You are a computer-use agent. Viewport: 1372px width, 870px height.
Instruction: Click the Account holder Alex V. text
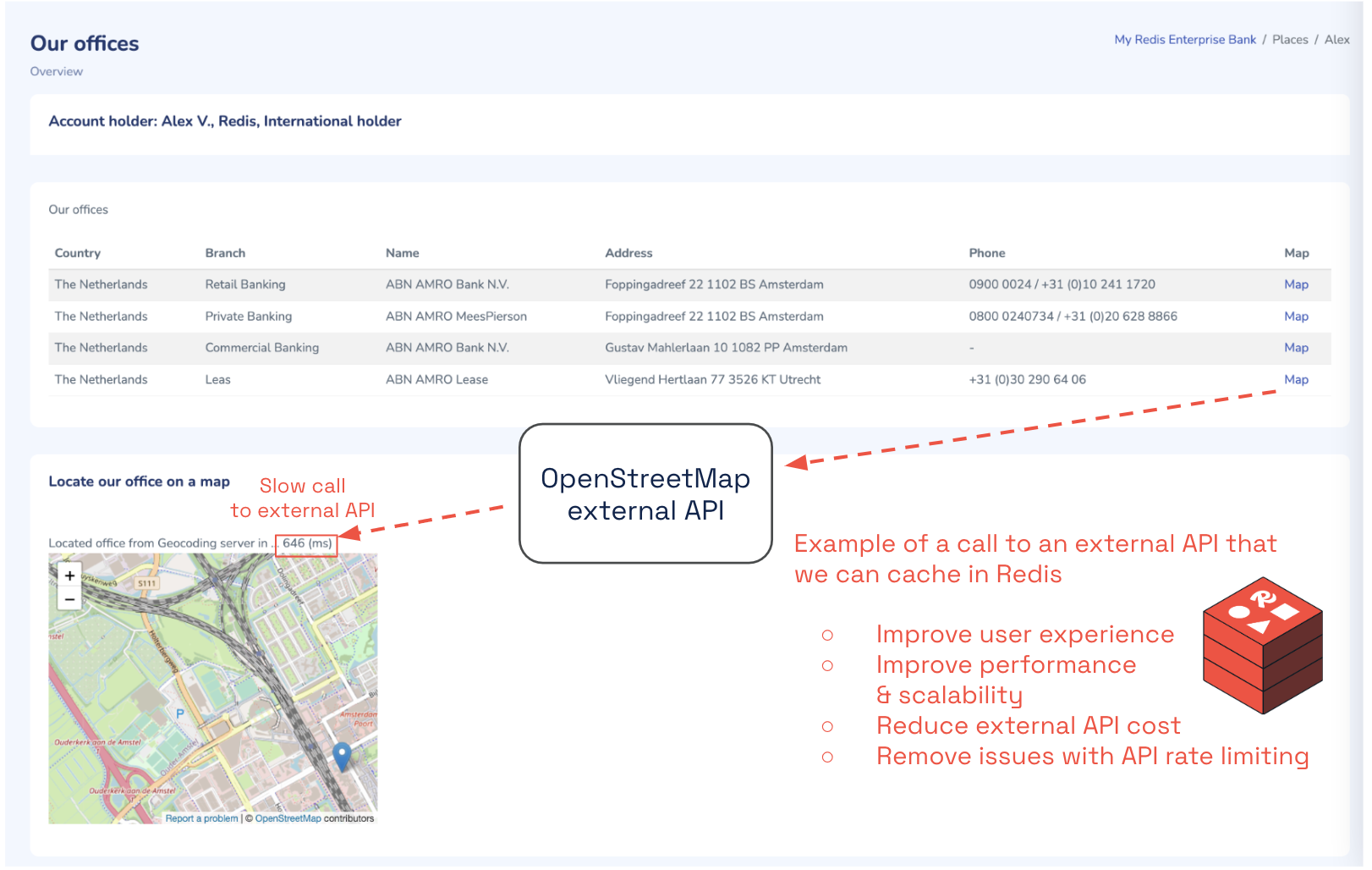[225, 121]
